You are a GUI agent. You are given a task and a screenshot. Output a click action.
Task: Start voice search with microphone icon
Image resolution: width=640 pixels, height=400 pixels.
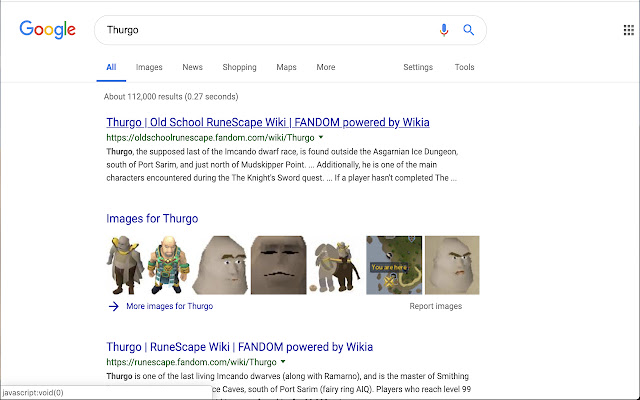click(444, 30)
